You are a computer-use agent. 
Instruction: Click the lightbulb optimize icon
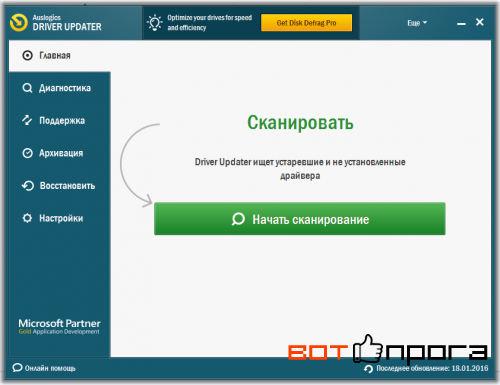[x=155, y=23]
